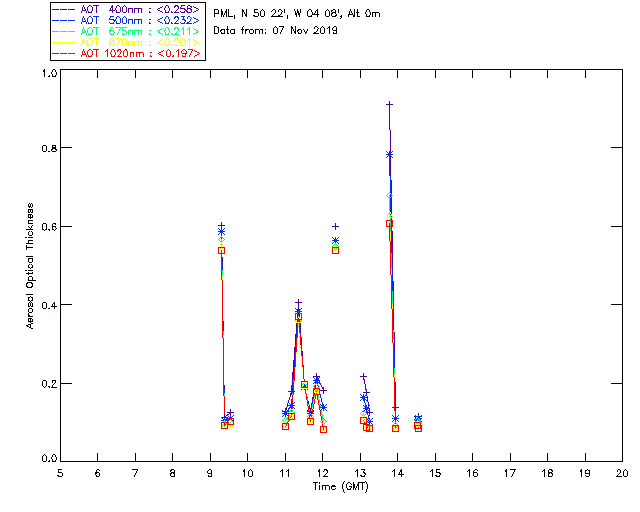The height and width of the screenshot is (512, 640).
Task: Click the AOT 400nm legend entry
Action: 126,9
